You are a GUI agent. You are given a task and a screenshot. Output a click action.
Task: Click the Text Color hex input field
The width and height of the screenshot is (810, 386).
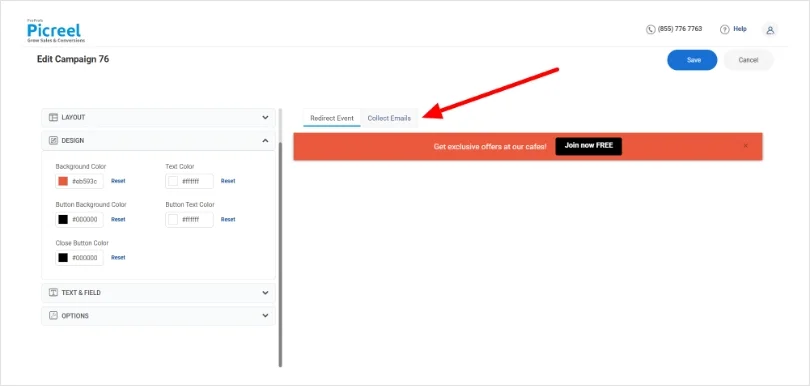190,181
